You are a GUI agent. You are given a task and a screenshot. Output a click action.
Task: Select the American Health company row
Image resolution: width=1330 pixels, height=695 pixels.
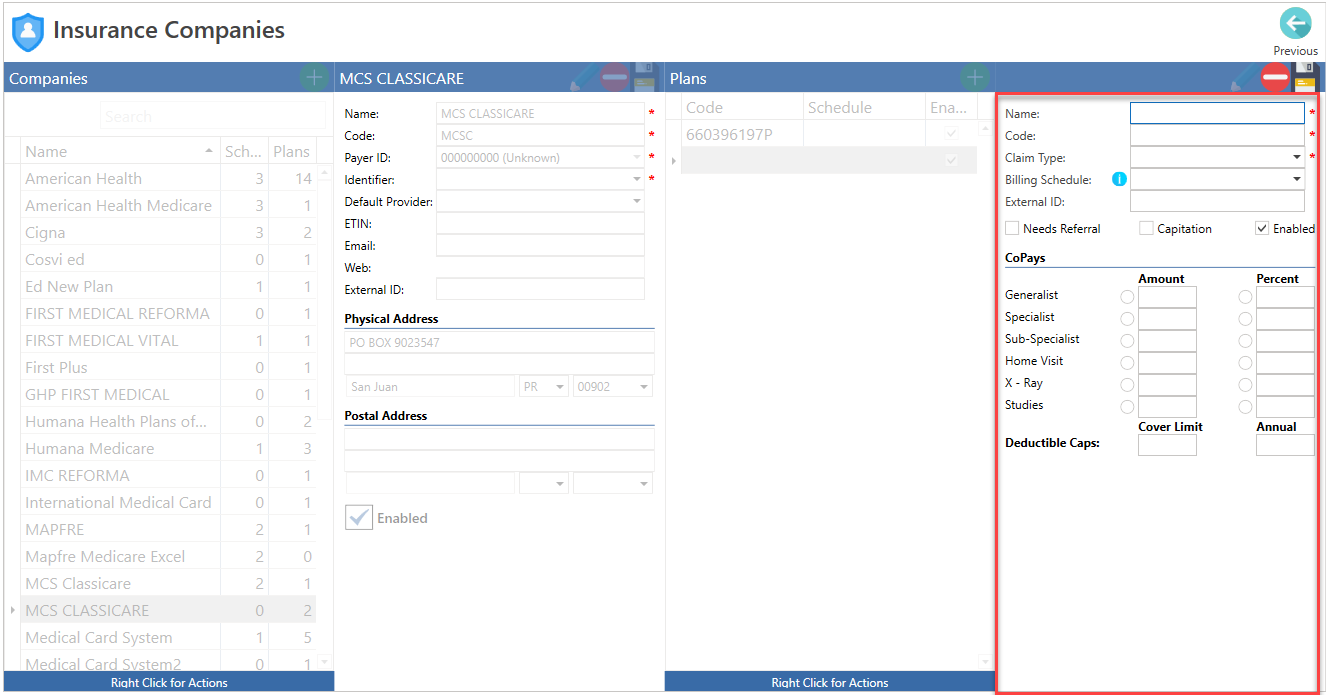click(168, 178)
